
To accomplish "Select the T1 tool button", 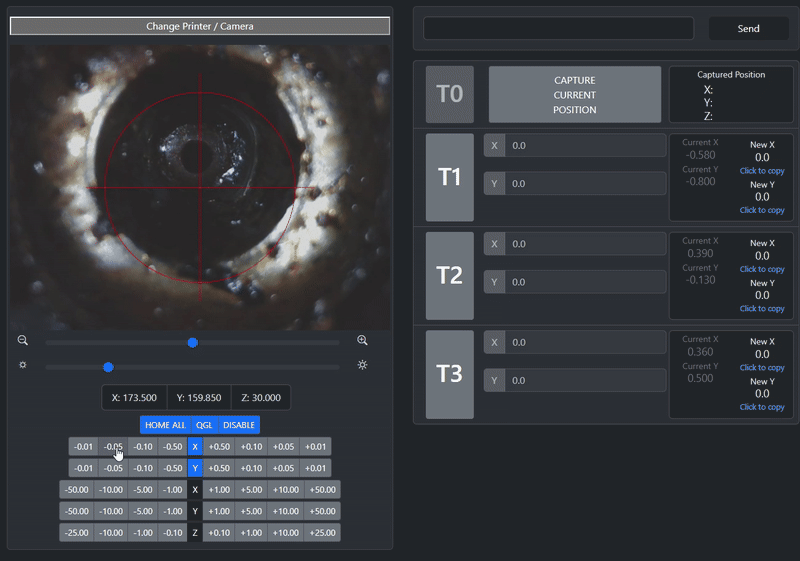I will [x=449, y=177].
